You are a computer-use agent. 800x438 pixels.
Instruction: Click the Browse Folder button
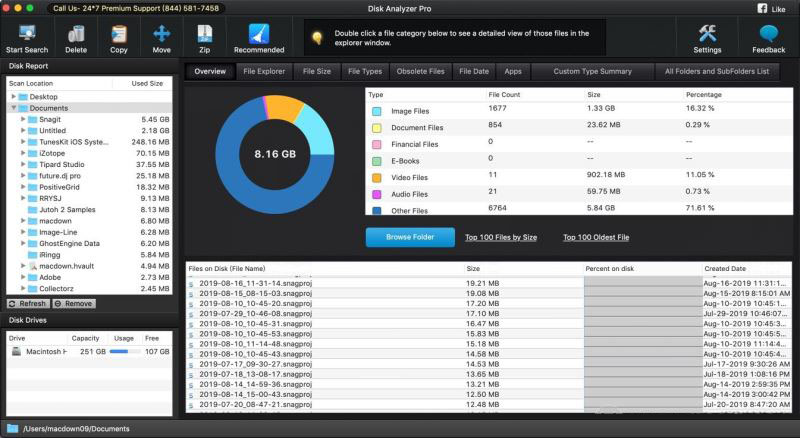tap(410, 237)
